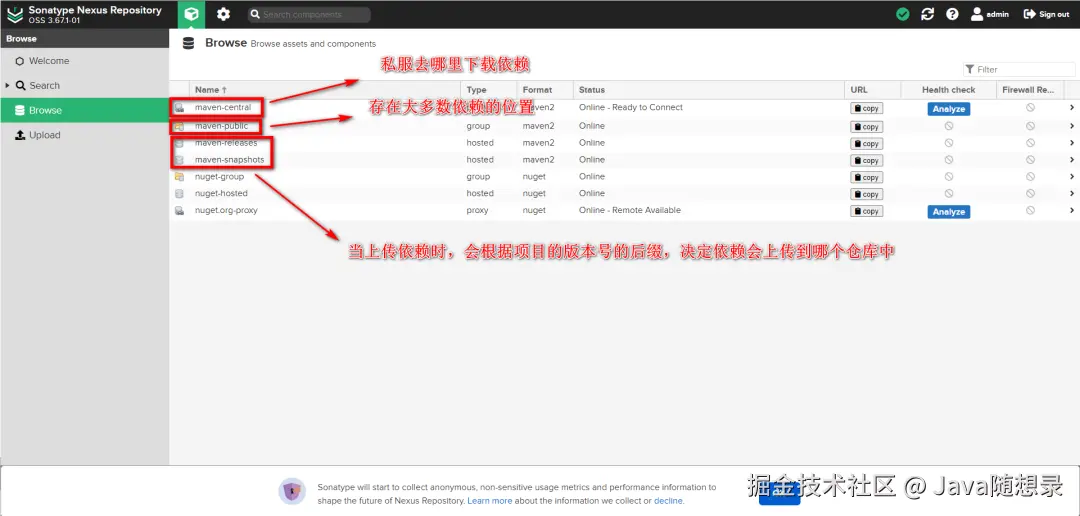The width and height of the screenshot is (1080, 516).
Task: Sort by the Status column header
Action: click(x=709, y=90)
